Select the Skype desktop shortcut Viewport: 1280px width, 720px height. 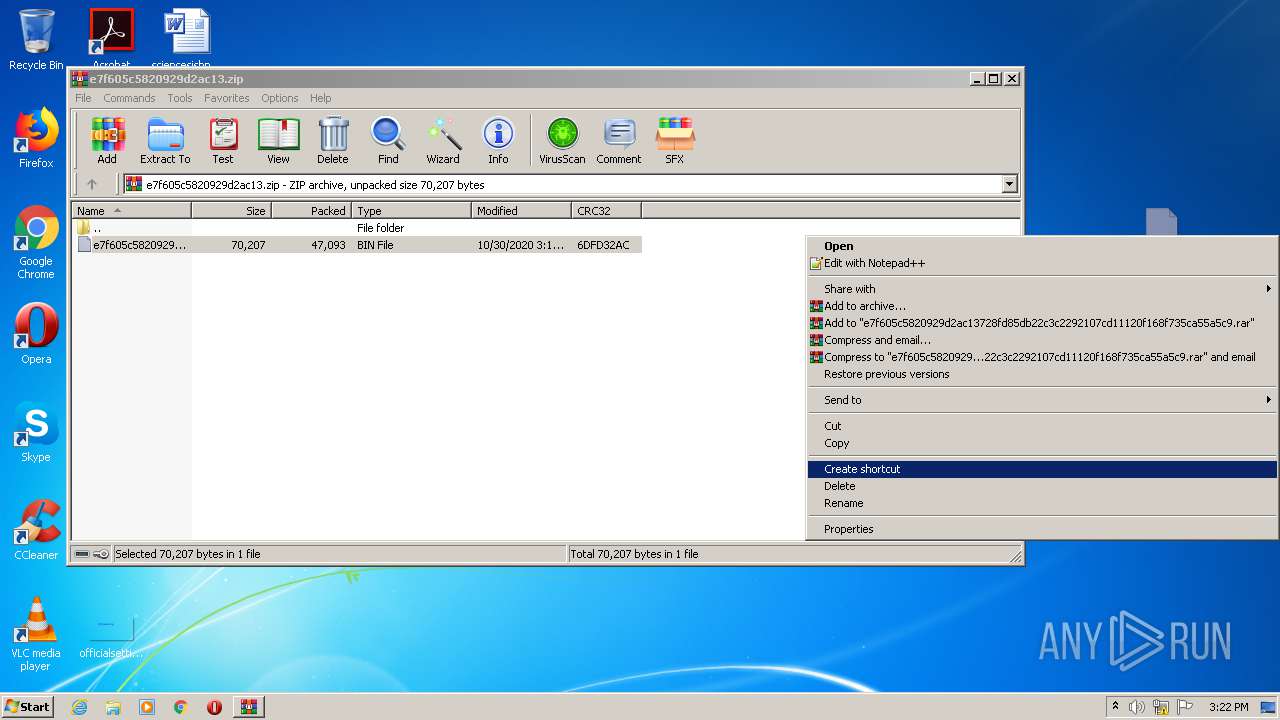(36, 432)
